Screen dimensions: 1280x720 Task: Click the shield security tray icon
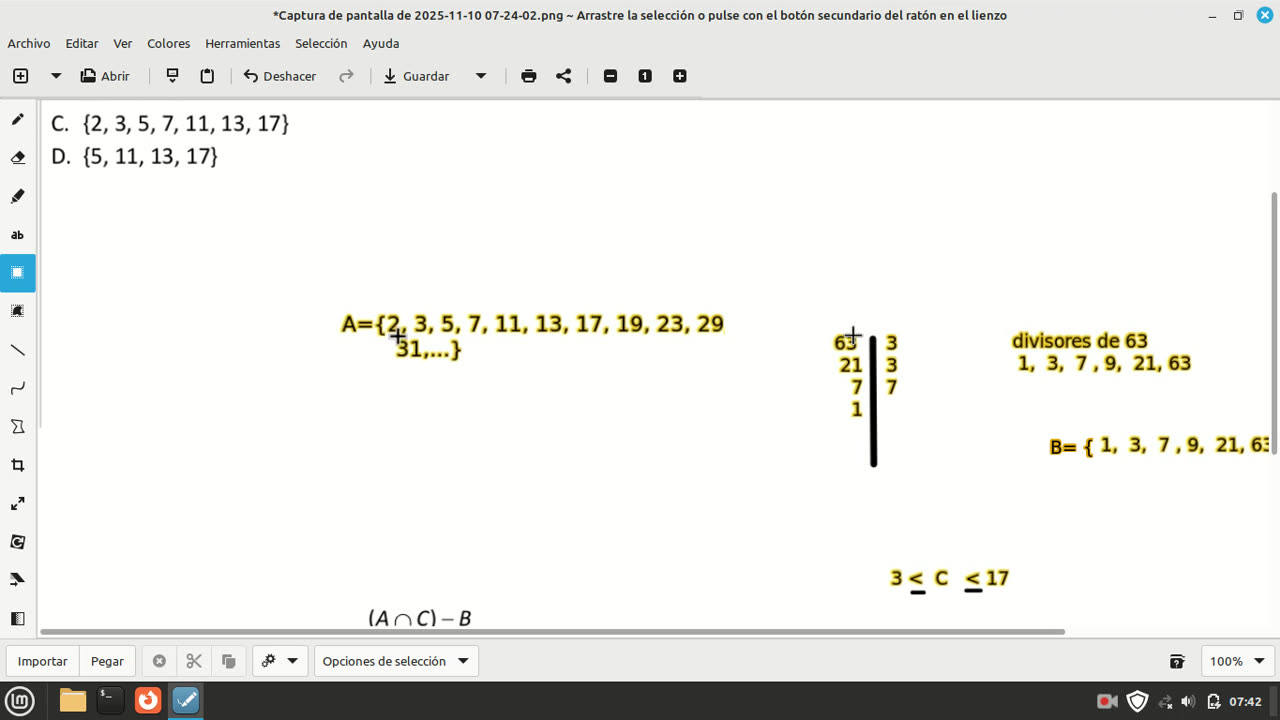1137,701
